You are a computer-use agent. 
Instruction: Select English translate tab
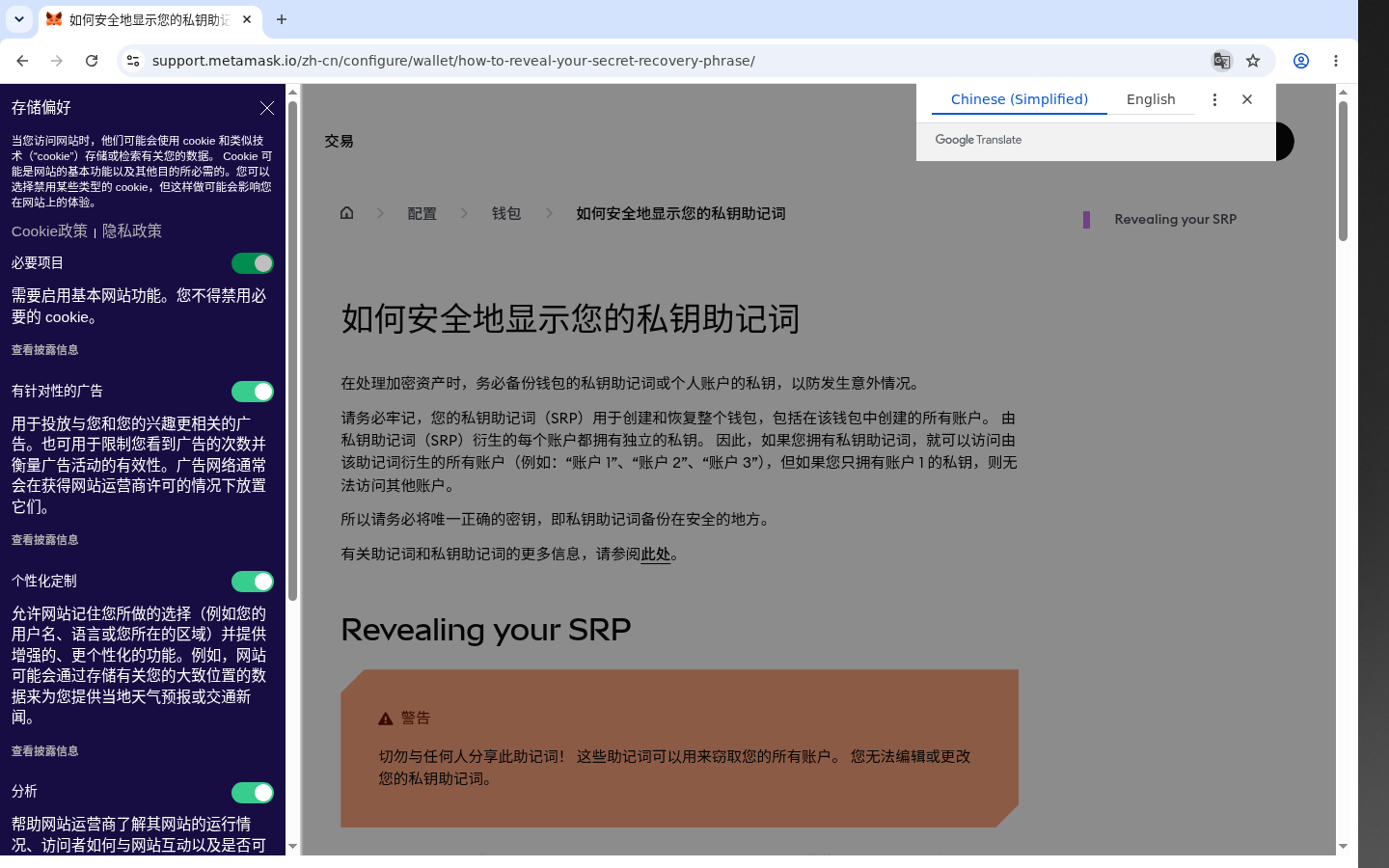click(1151, 99)
